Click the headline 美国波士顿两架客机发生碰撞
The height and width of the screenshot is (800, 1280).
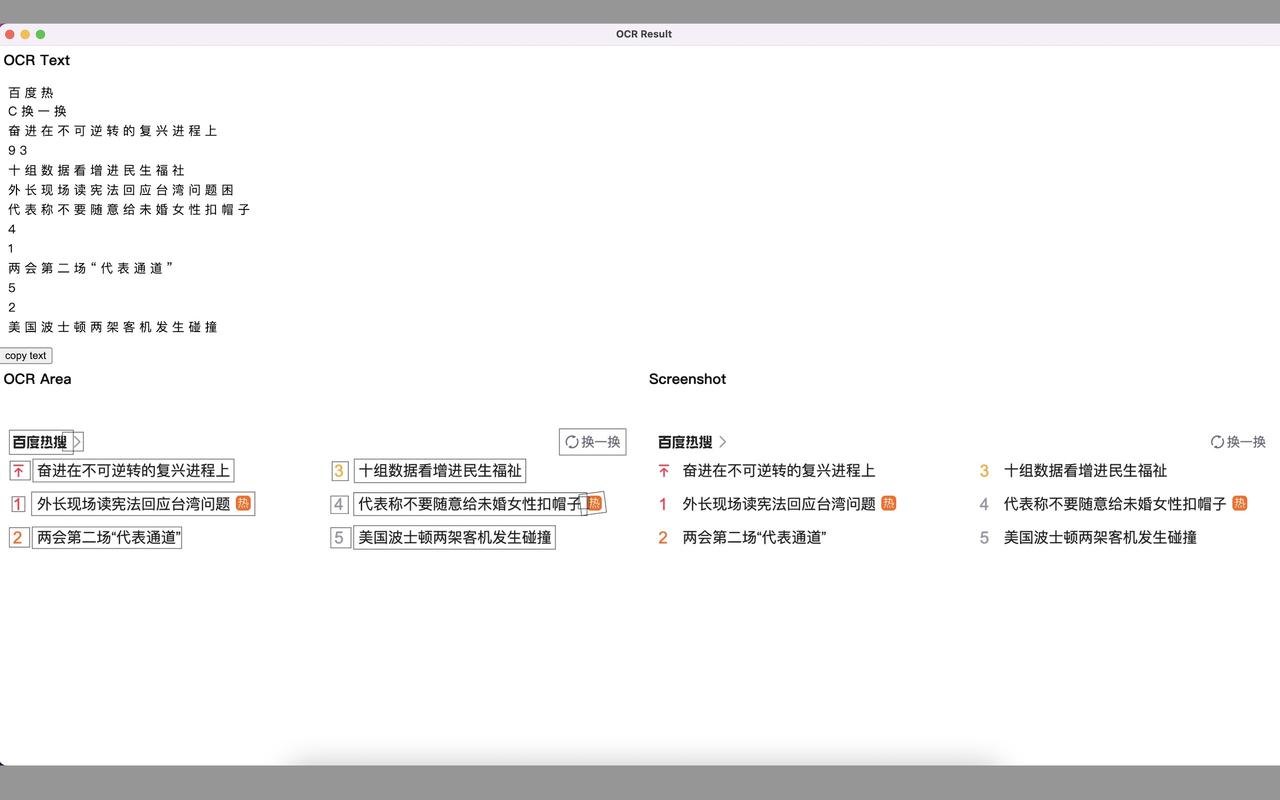point(455,537)
